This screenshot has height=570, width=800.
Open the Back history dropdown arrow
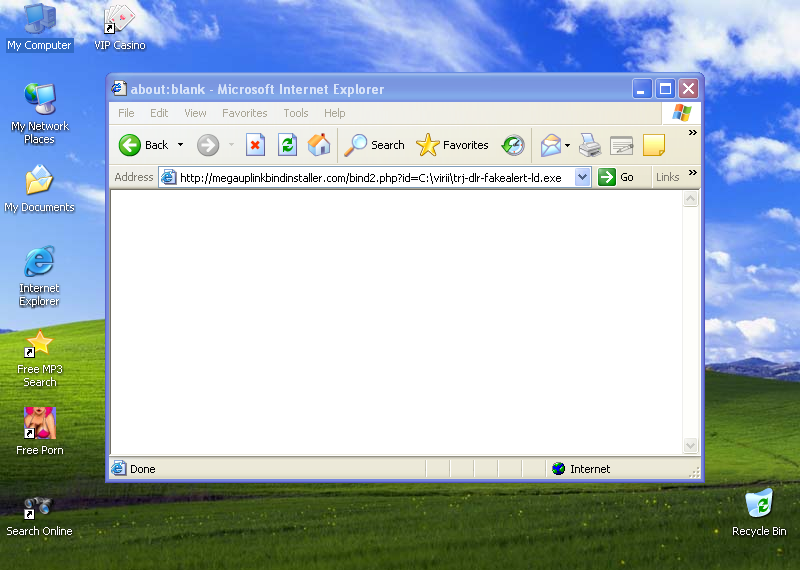click(x=180, y=145)
